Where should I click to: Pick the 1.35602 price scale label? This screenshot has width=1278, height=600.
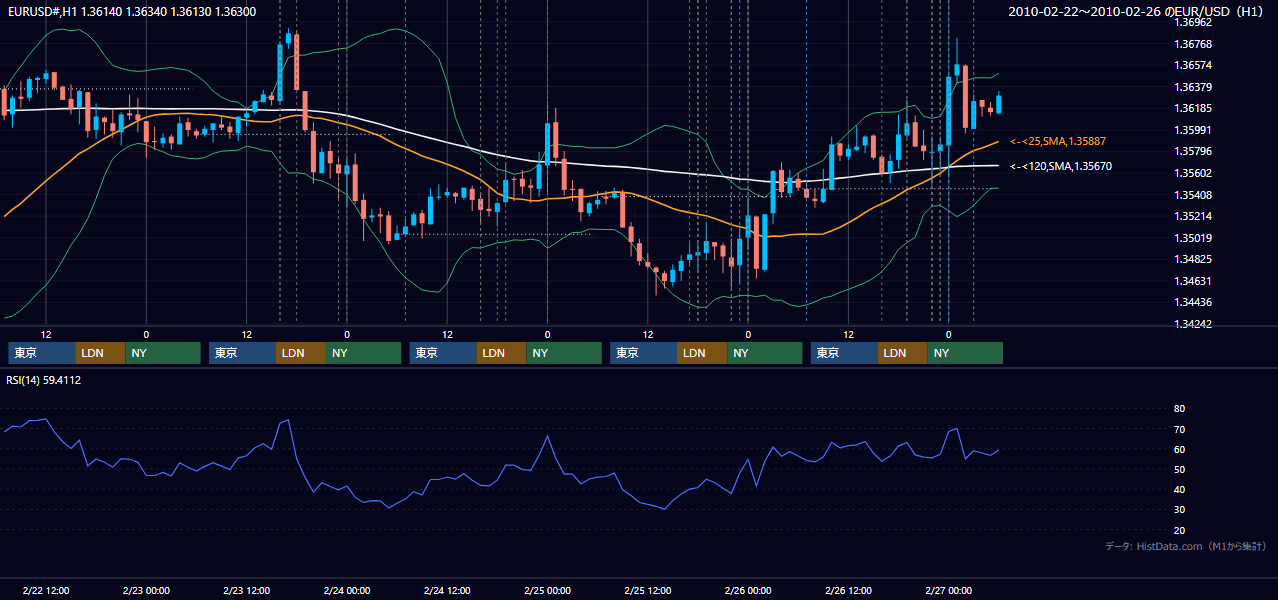click(x=1192, y=173)
